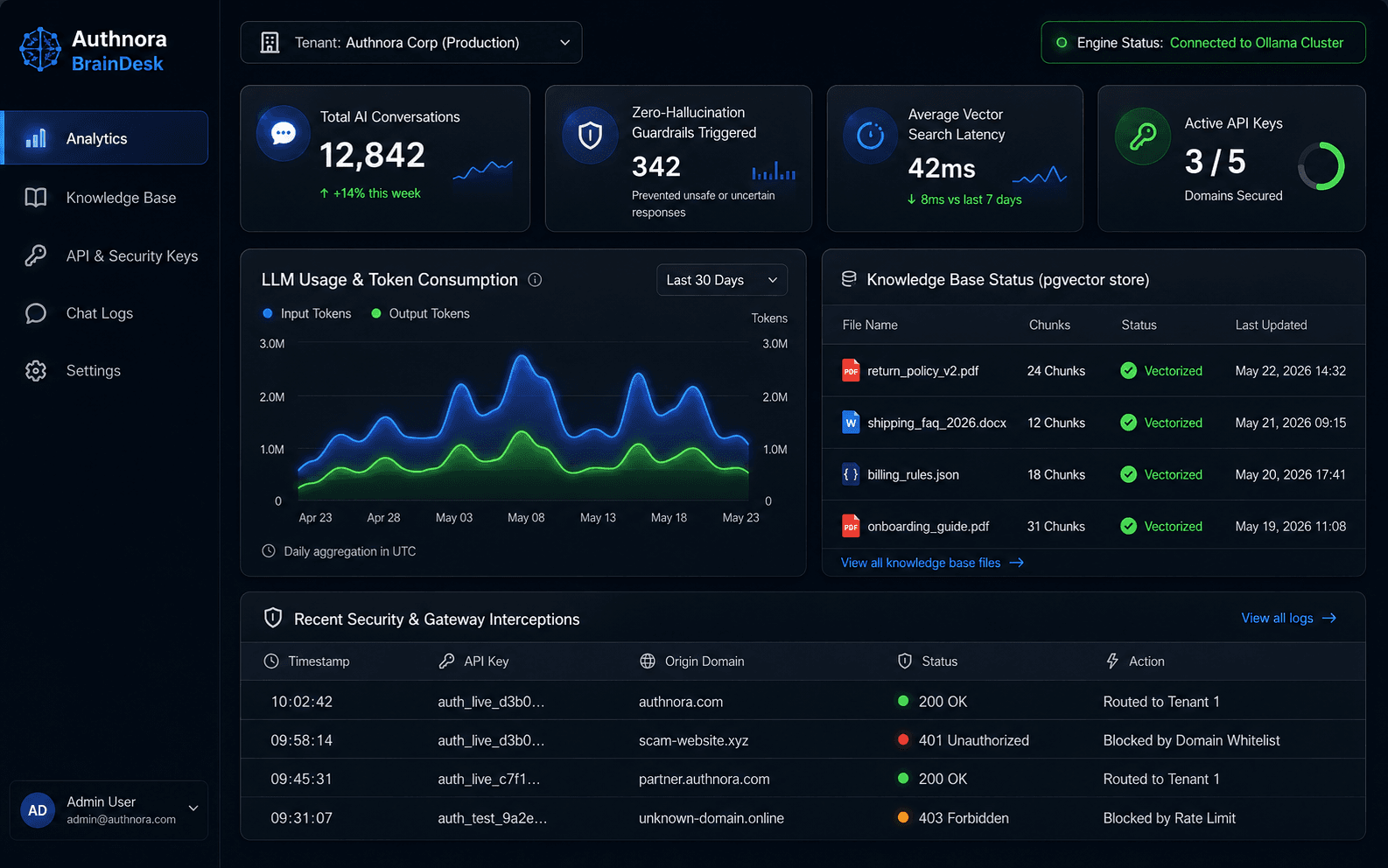This screenshot has height=868, width=1388.
Task: Click the onboarding_guide.pdf file icon
Action: [851, 526]
